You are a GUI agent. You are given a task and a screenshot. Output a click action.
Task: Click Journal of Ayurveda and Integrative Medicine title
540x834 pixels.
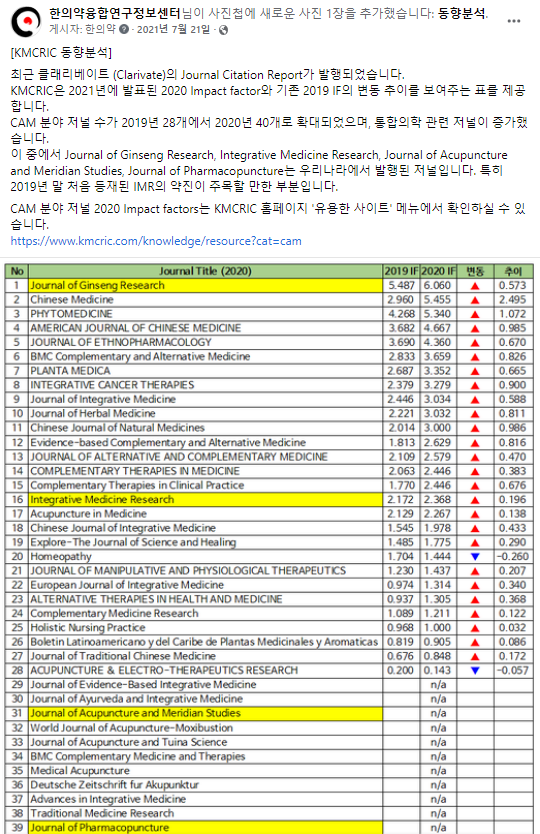click(x=137, y=699)
